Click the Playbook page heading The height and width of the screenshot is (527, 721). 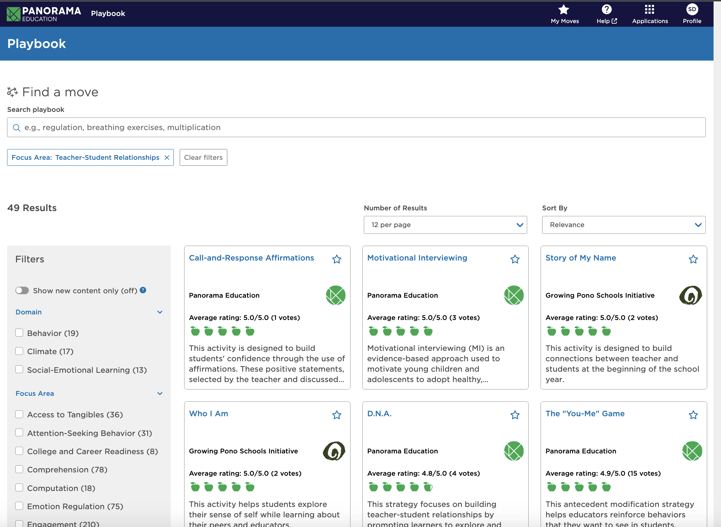pyautogui.click(x=36, y=44)
